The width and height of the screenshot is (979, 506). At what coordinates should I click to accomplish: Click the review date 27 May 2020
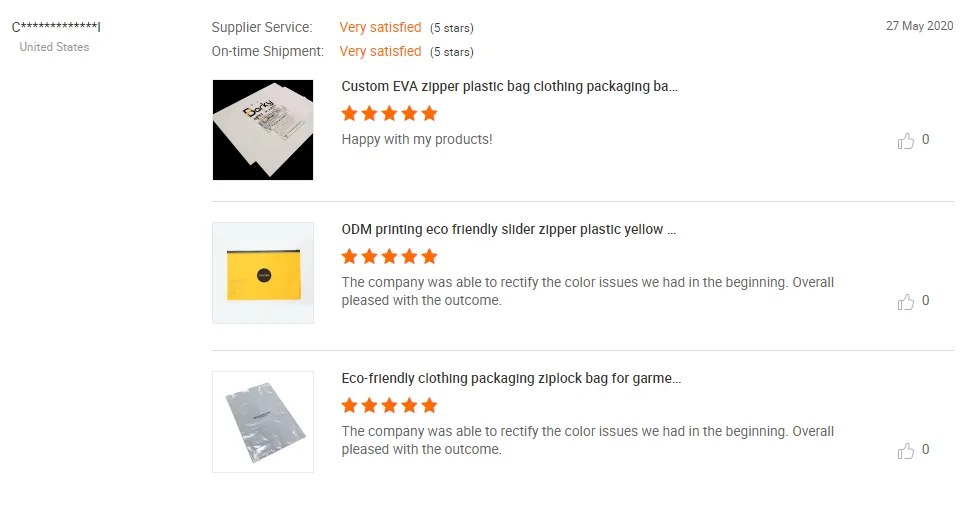point(920,26)
